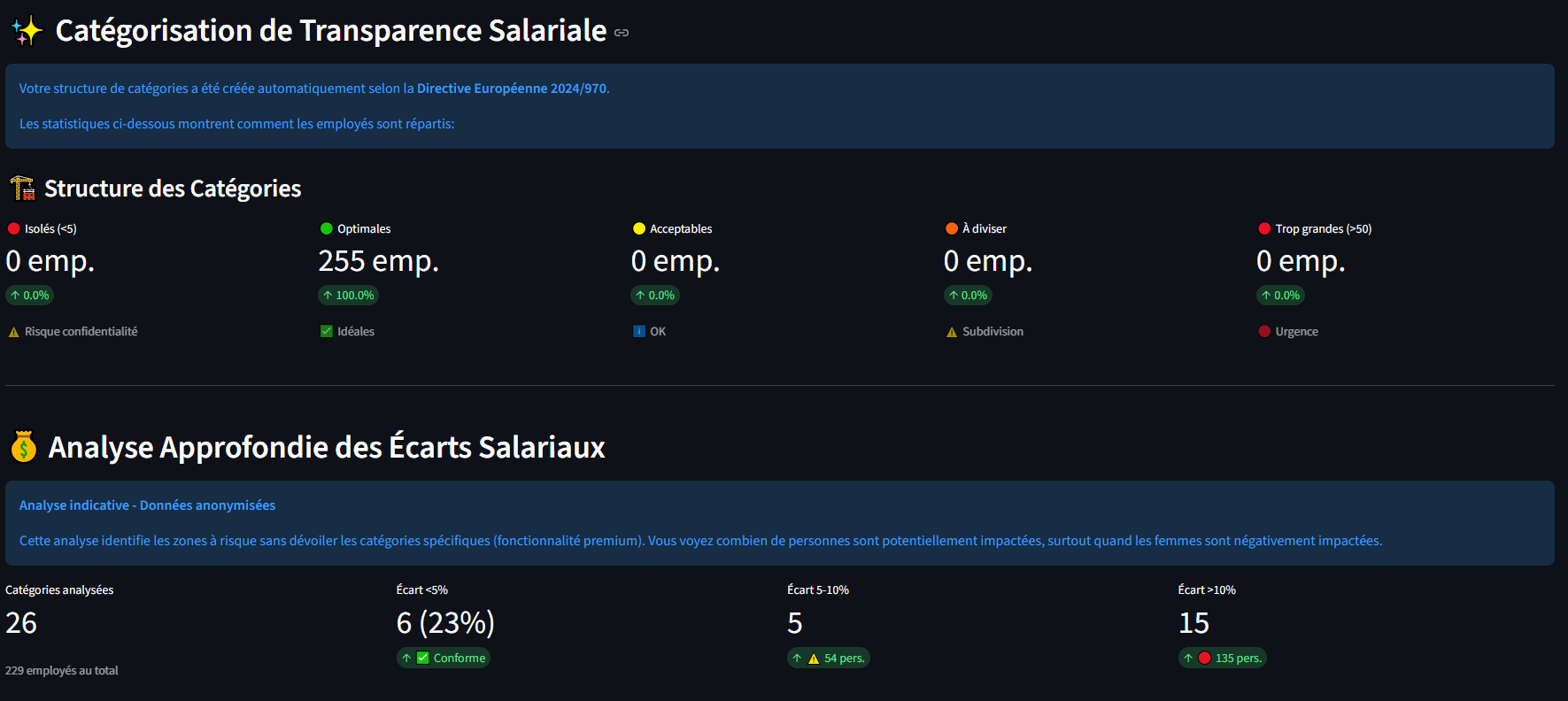Click the crane icon in Structure des Catégories heading

point(21,188)
